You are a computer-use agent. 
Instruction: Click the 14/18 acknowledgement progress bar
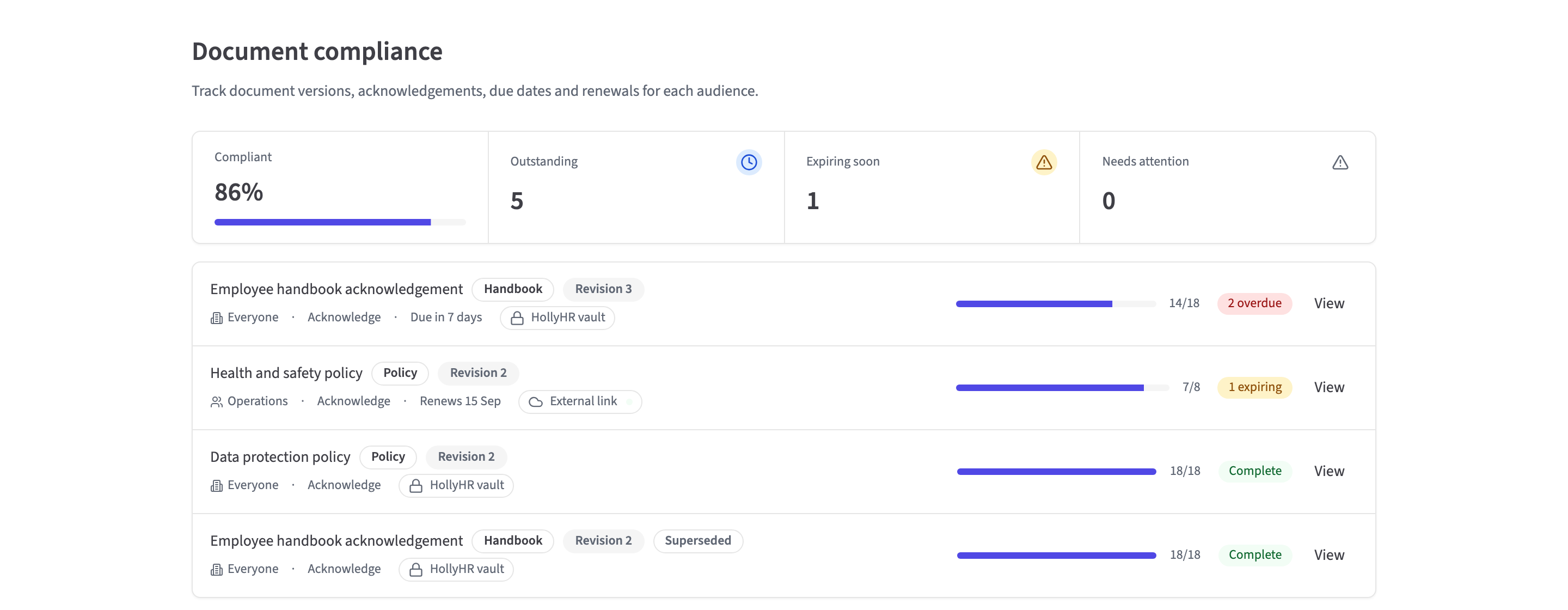point(1056,304)
